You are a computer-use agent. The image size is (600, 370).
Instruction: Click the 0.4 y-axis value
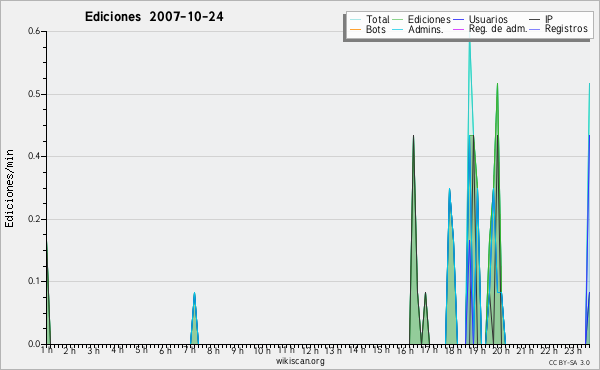(x=34, y=156)
